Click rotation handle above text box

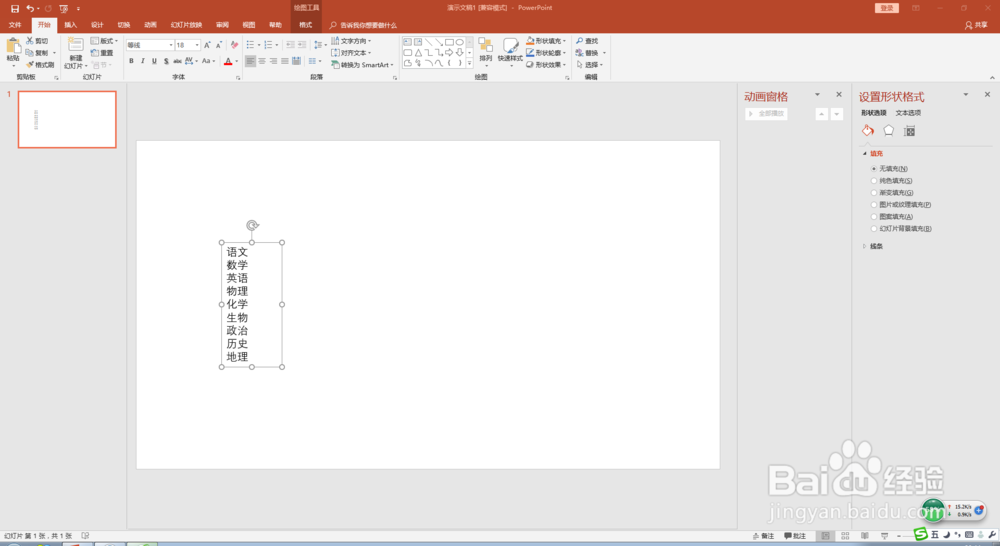tap(252, 225)
